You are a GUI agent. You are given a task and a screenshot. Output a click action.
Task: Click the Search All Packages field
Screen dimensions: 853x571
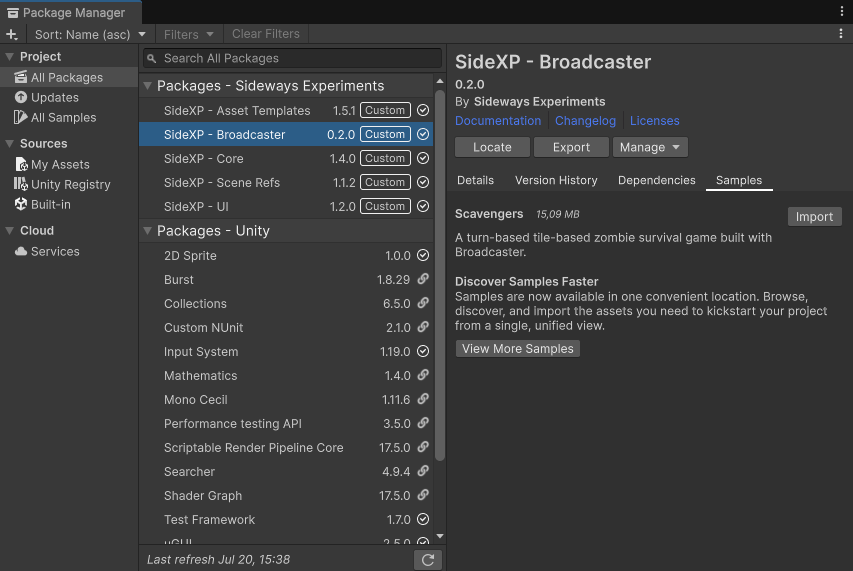click(x=292, y=58)
